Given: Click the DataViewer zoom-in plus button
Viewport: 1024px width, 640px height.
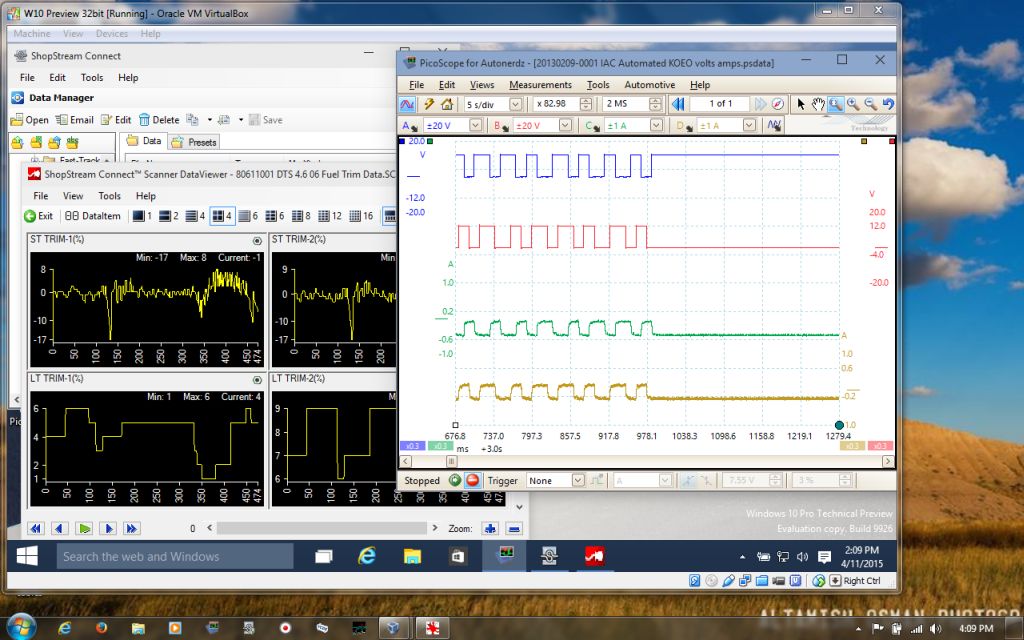Looking at the screenshot, I should 490,528.
